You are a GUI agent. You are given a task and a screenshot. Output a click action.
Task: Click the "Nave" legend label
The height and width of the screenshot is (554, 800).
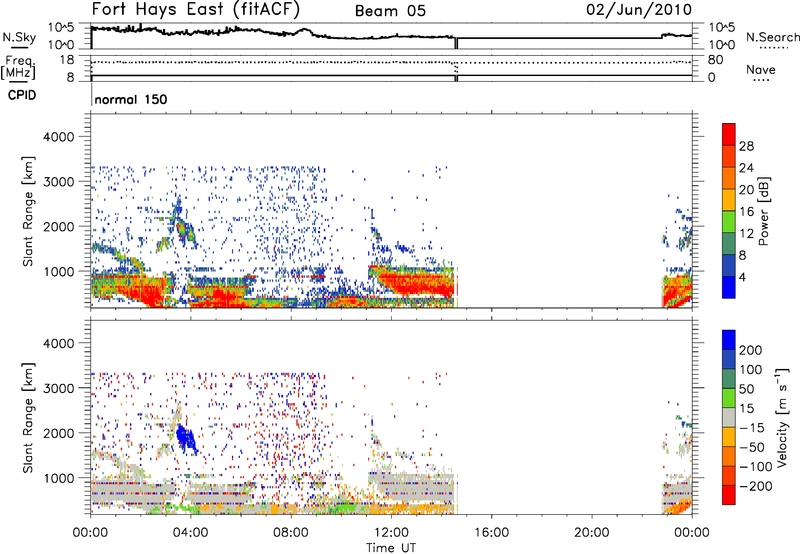click(x=761, y=69)
